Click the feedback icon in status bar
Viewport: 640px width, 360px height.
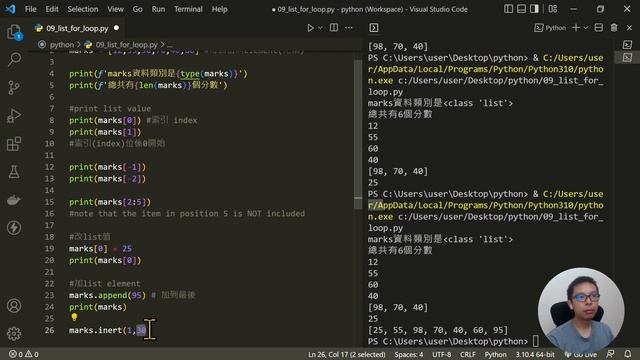click(x=611, y=354)
